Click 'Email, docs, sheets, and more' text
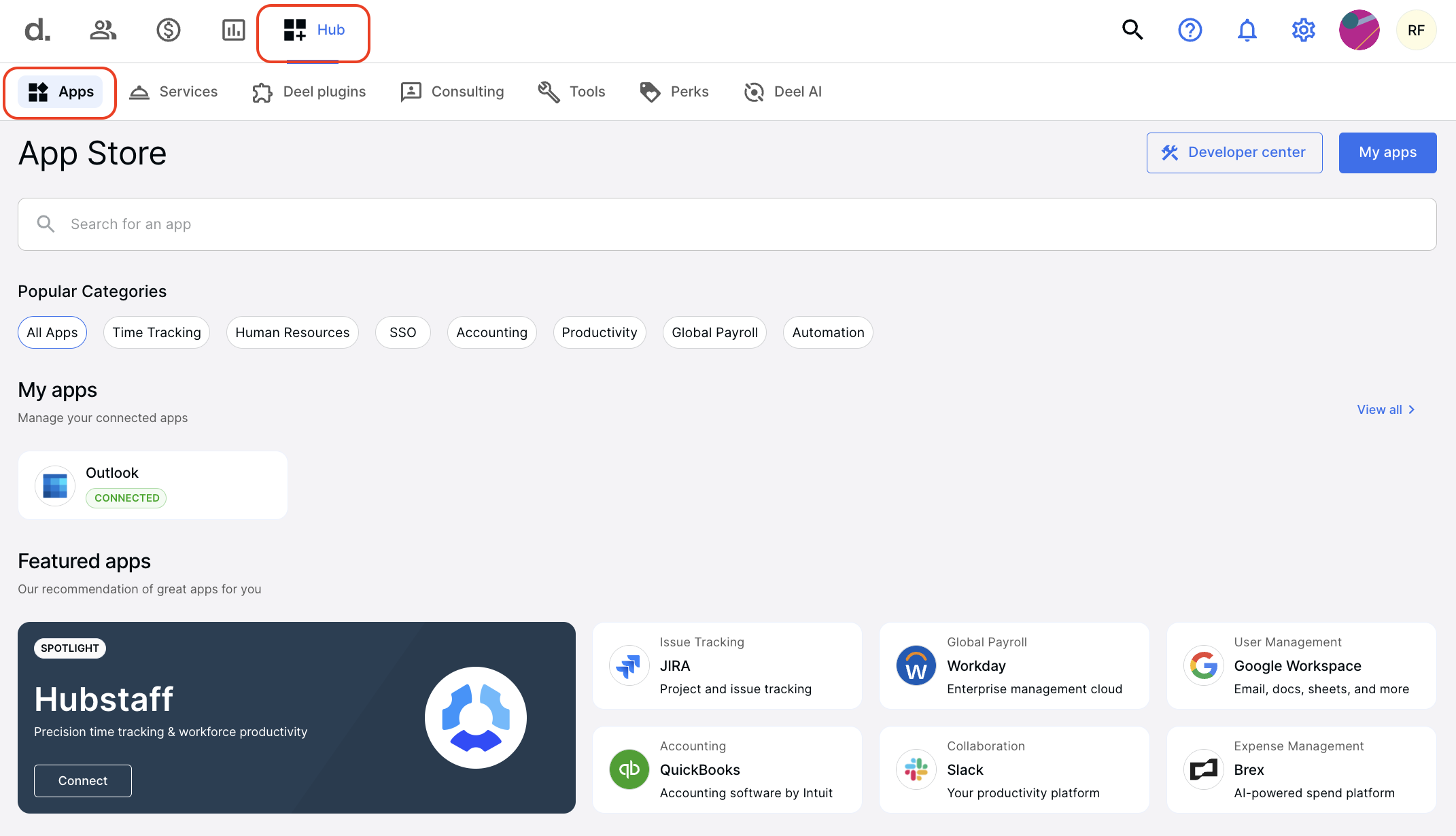Screen dimensions: 1456x836 (x=1321, y=689)
